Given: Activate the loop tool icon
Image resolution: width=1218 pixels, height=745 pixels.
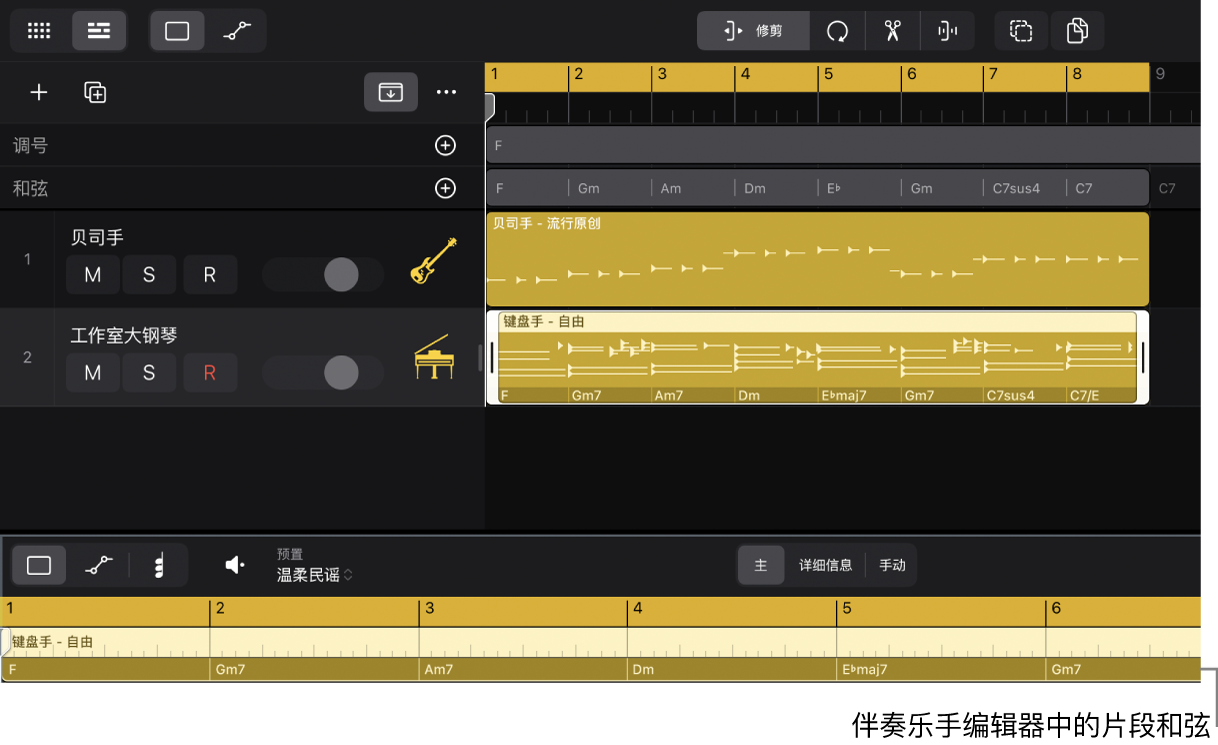Looking at the screenshot, I should point(837,31).
